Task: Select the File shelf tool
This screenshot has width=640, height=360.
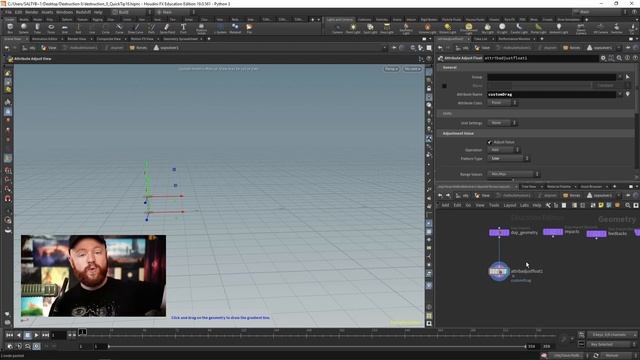Action: [x=249, y=28]
